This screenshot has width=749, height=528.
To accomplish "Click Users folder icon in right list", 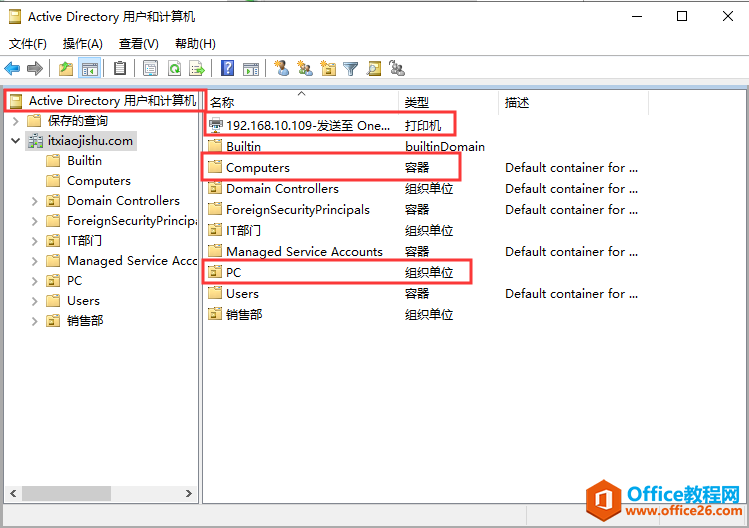I will pos(215,293).
